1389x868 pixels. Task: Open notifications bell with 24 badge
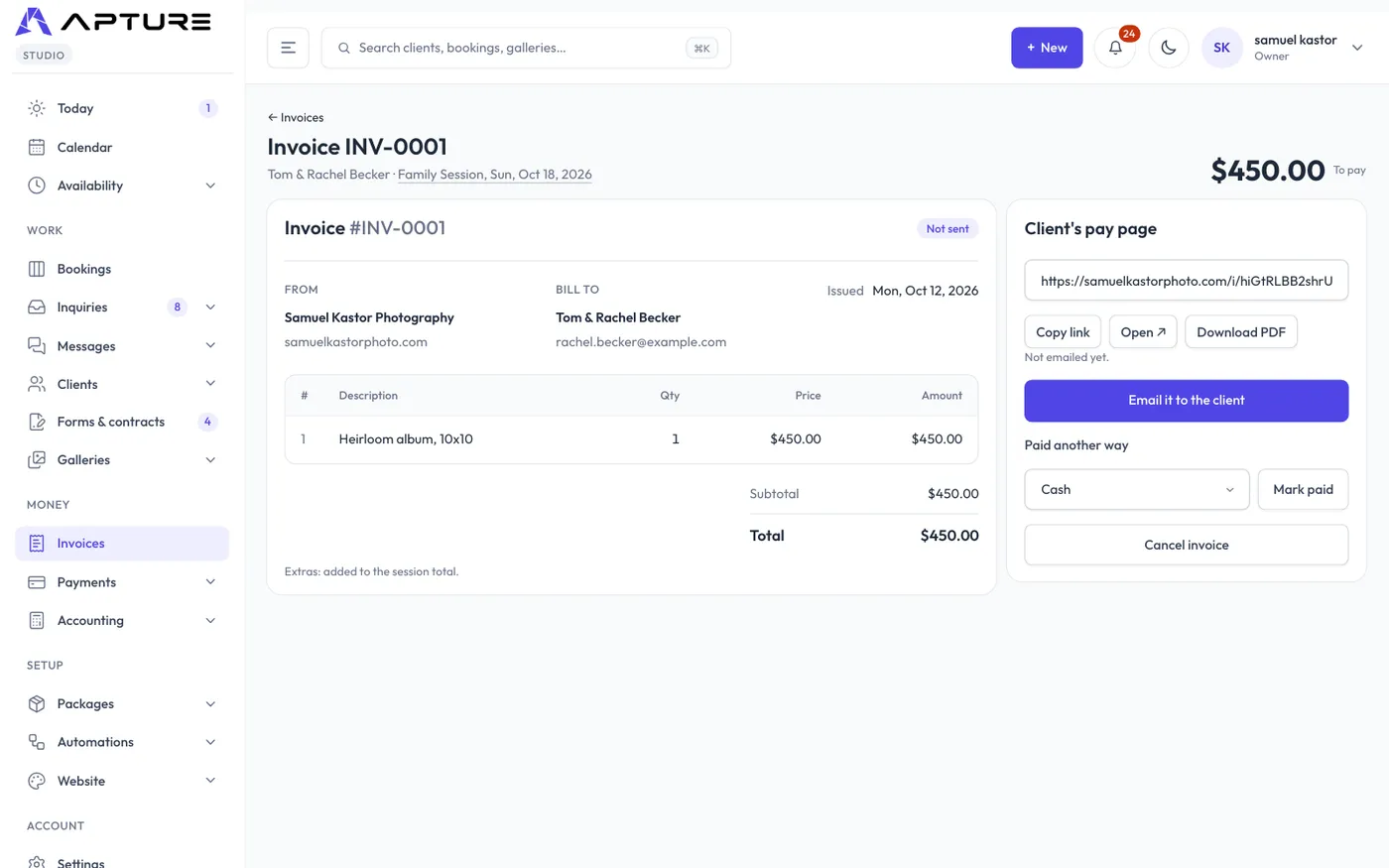[x=1115, y=48]
